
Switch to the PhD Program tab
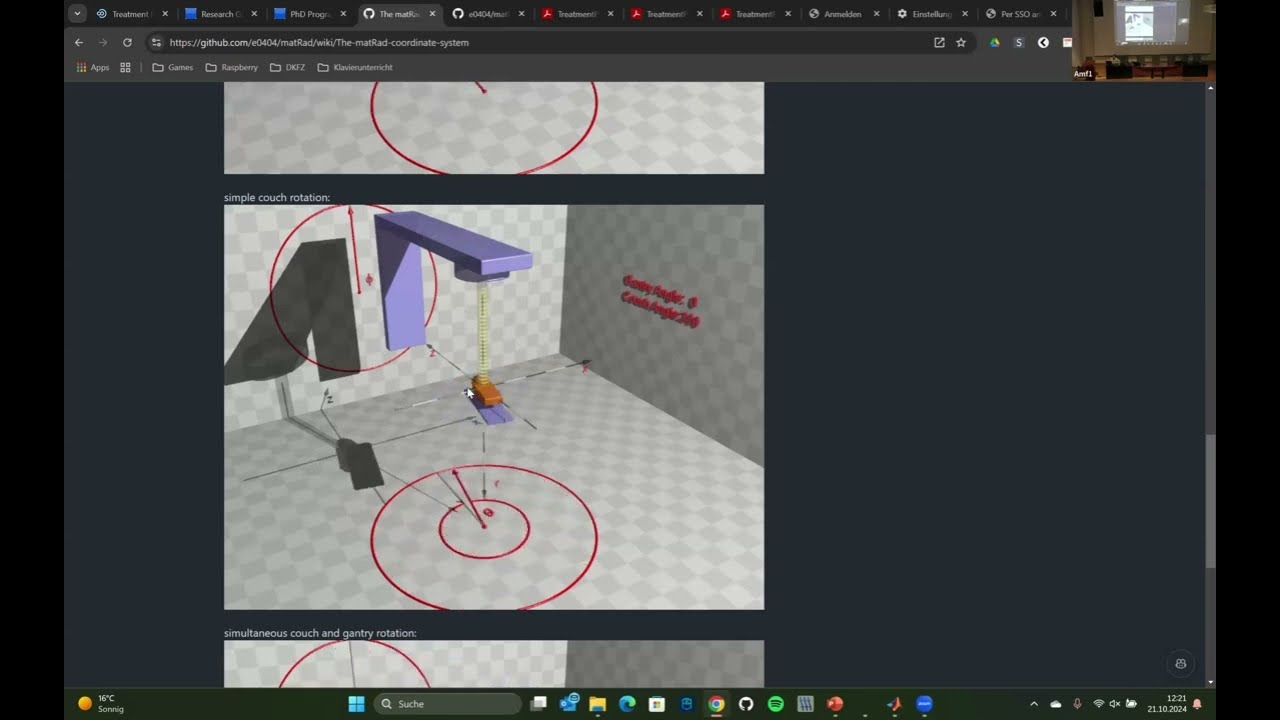pyautogui.click(x=301, y=14)
